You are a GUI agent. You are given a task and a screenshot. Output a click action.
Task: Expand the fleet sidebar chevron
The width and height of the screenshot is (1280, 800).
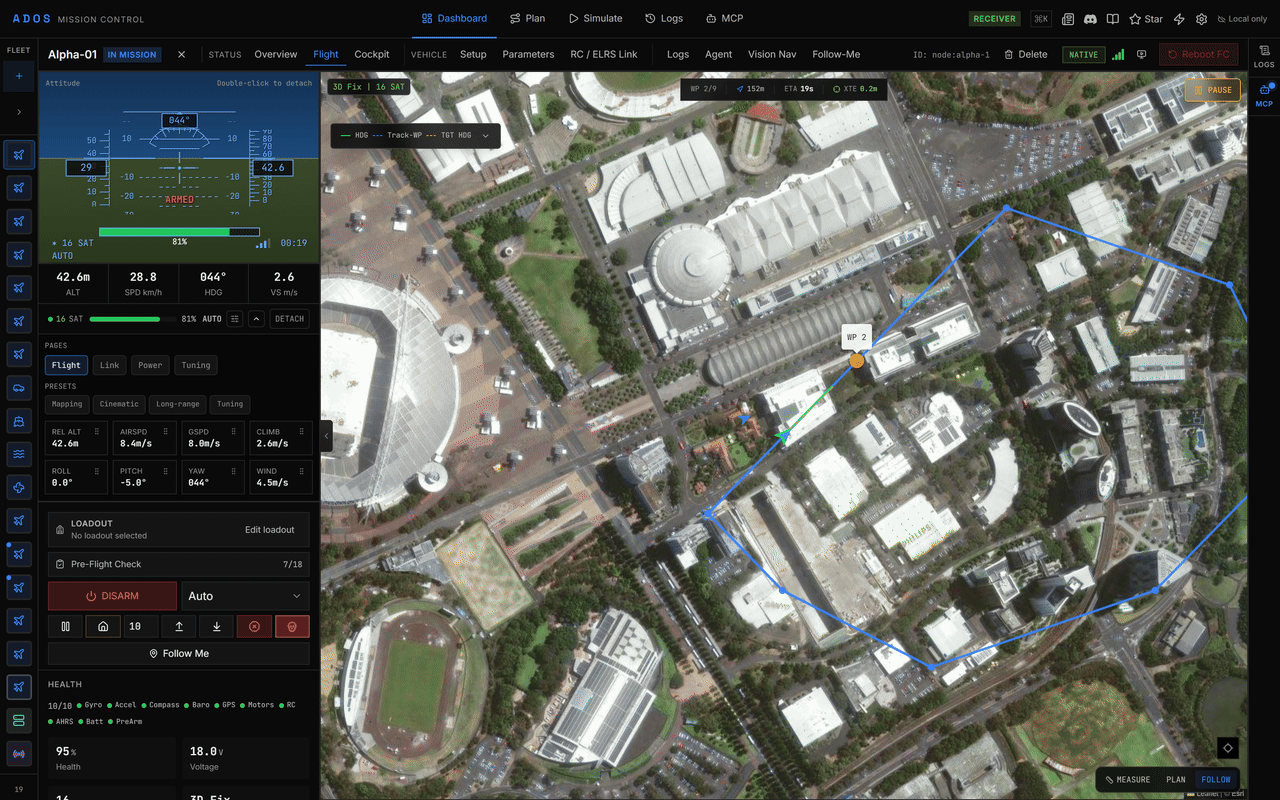coord(19,112)
